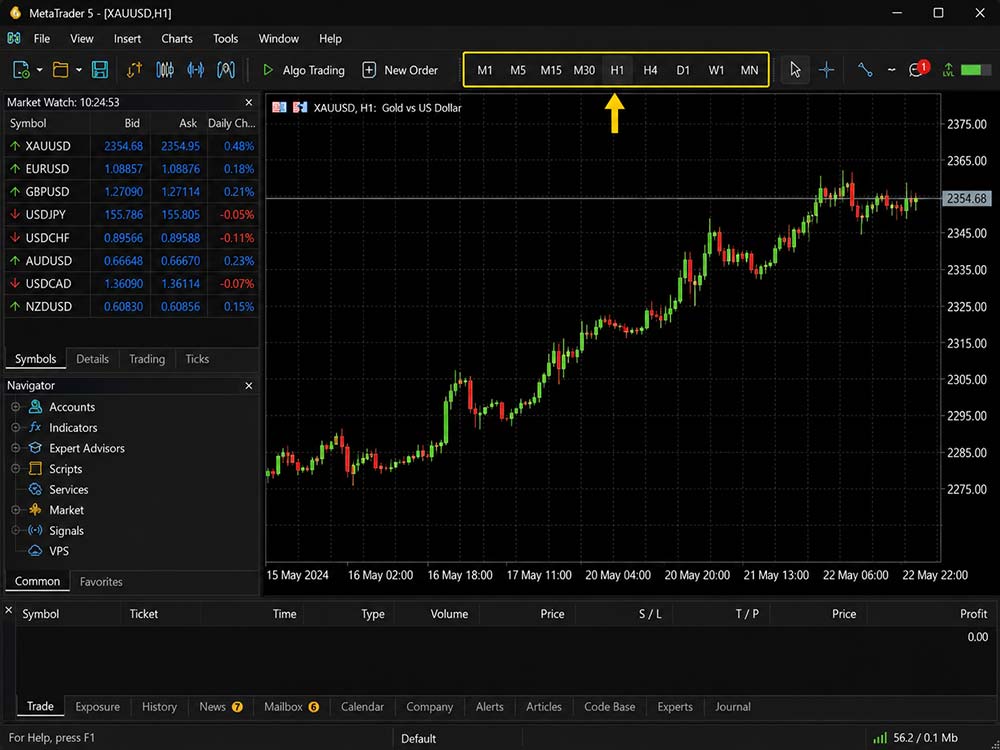Click the green LVL arrow icon

pyautogui.click(x=948, y=70)
